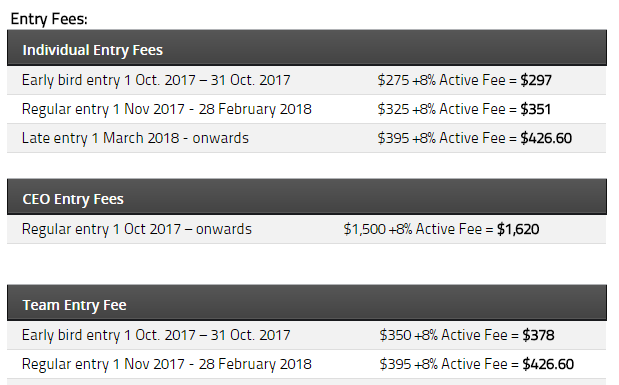Screen dimensions: 619x385
Task: Click the late entry $426.60 total
Action: pos(546,138)
